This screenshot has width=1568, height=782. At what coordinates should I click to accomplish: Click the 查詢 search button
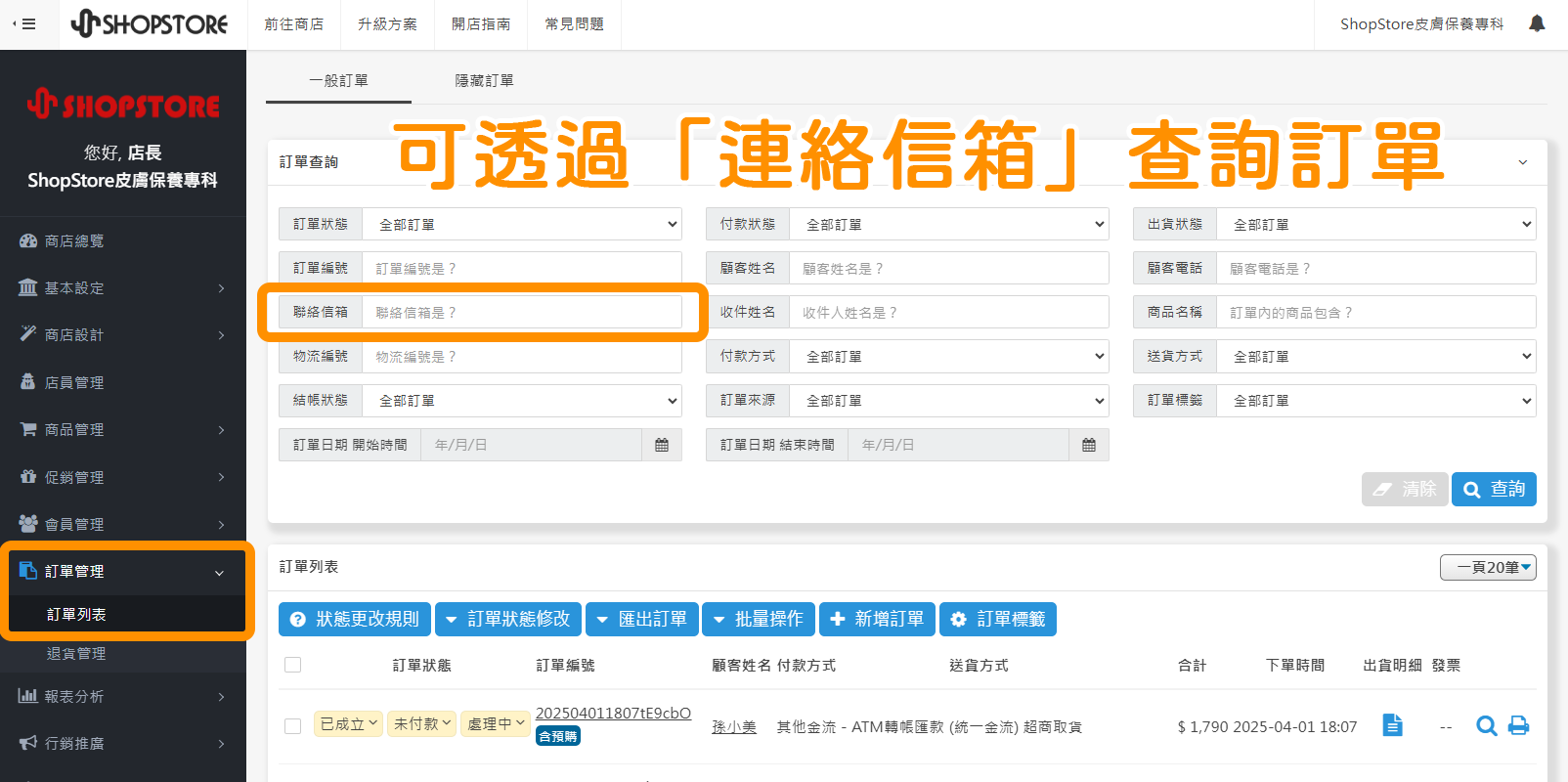(1494, 489)
